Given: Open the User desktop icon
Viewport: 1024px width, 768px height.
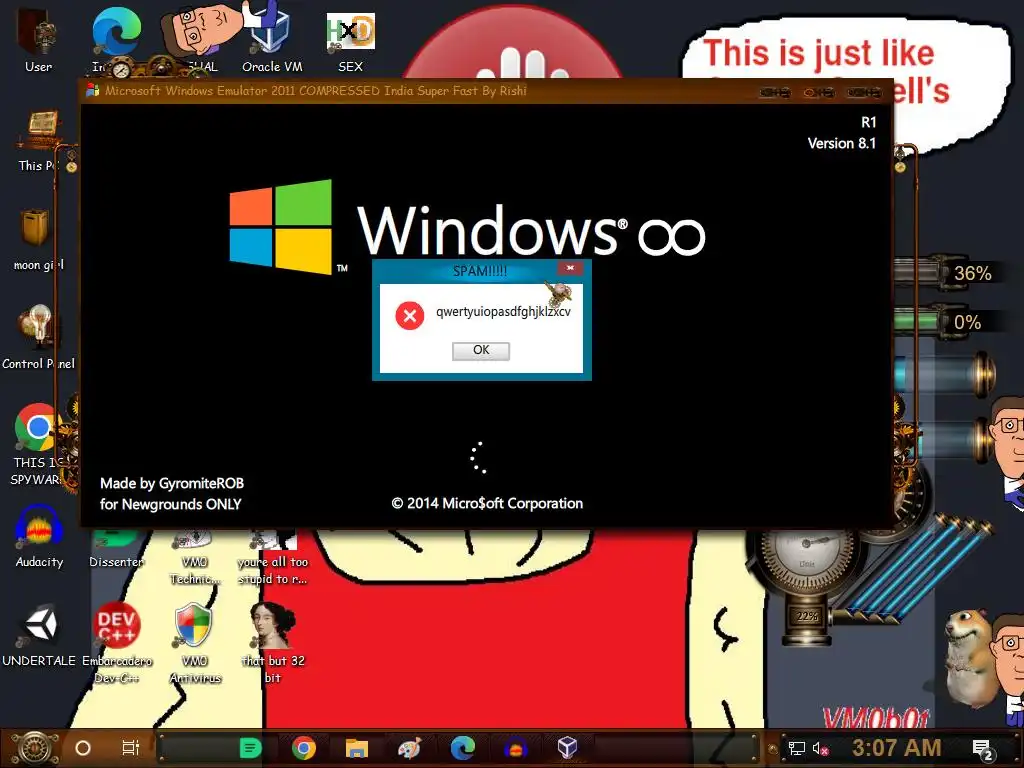Looking at the screenshot, I should pyautogui.click(x=38, y=39).
